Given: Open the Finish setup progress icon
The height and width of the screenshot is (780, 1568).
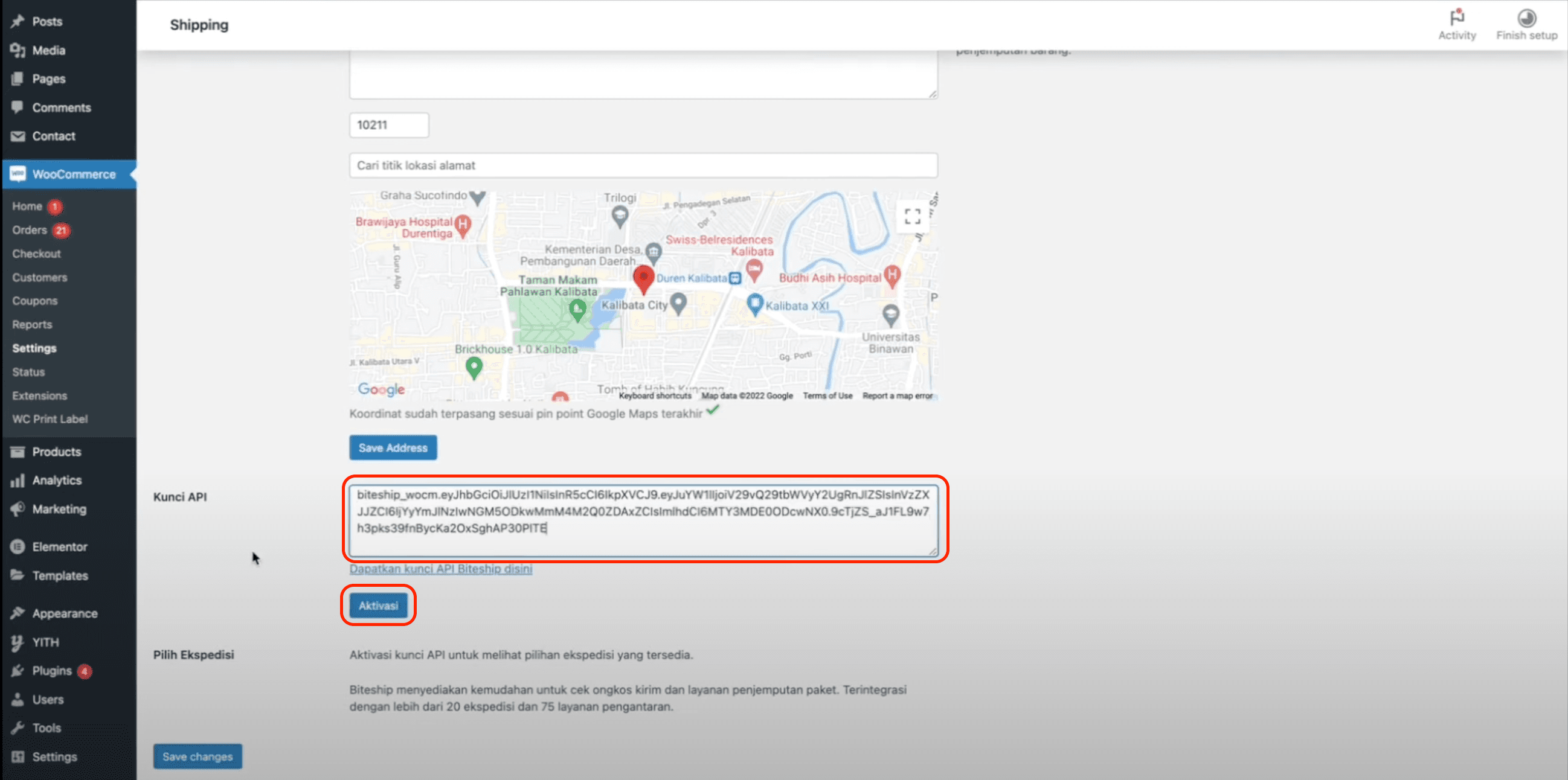Looking at the screenshot, I should (x=1526, y=24).
